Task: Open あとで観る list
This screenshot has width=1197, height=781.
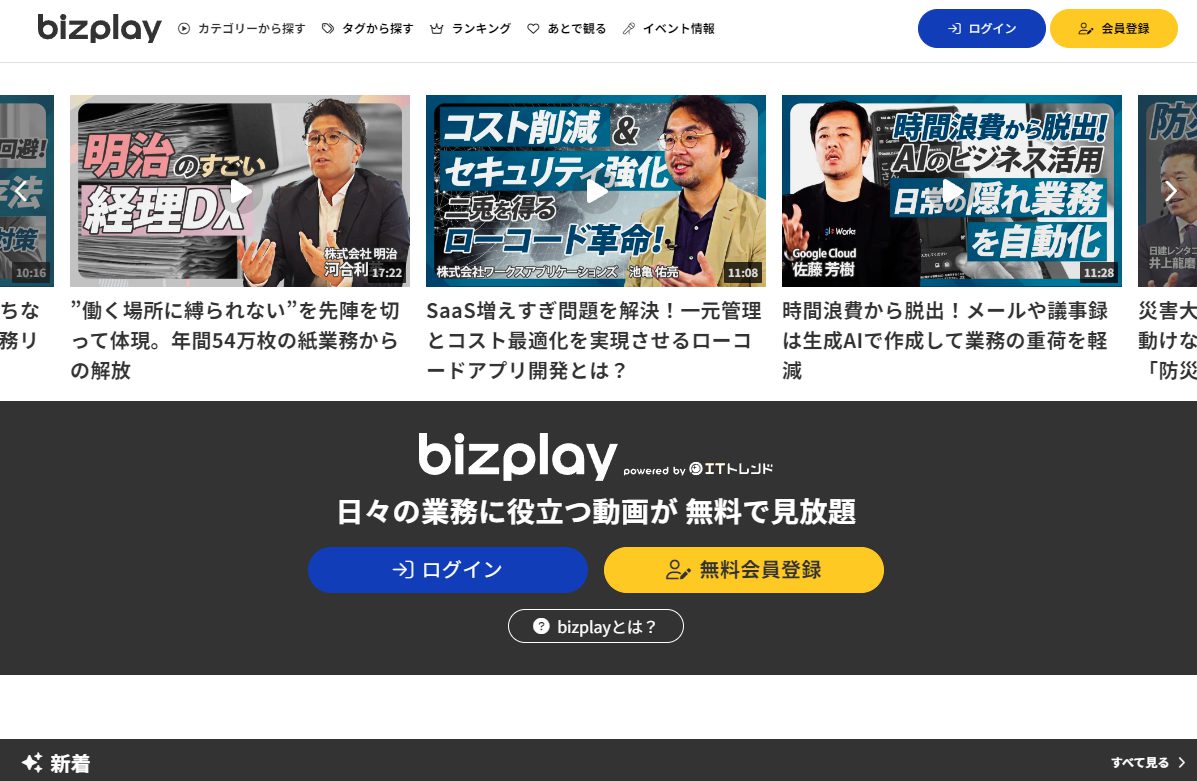Action: point(566,28)
